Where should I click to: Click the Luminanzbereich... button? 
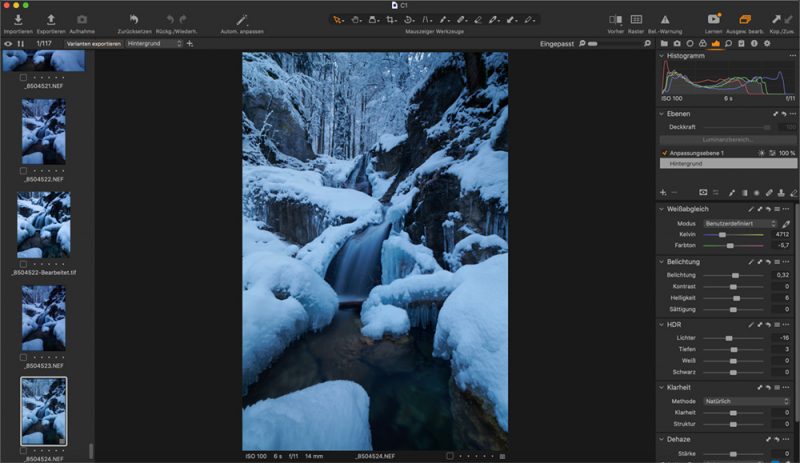coord(728,140)
